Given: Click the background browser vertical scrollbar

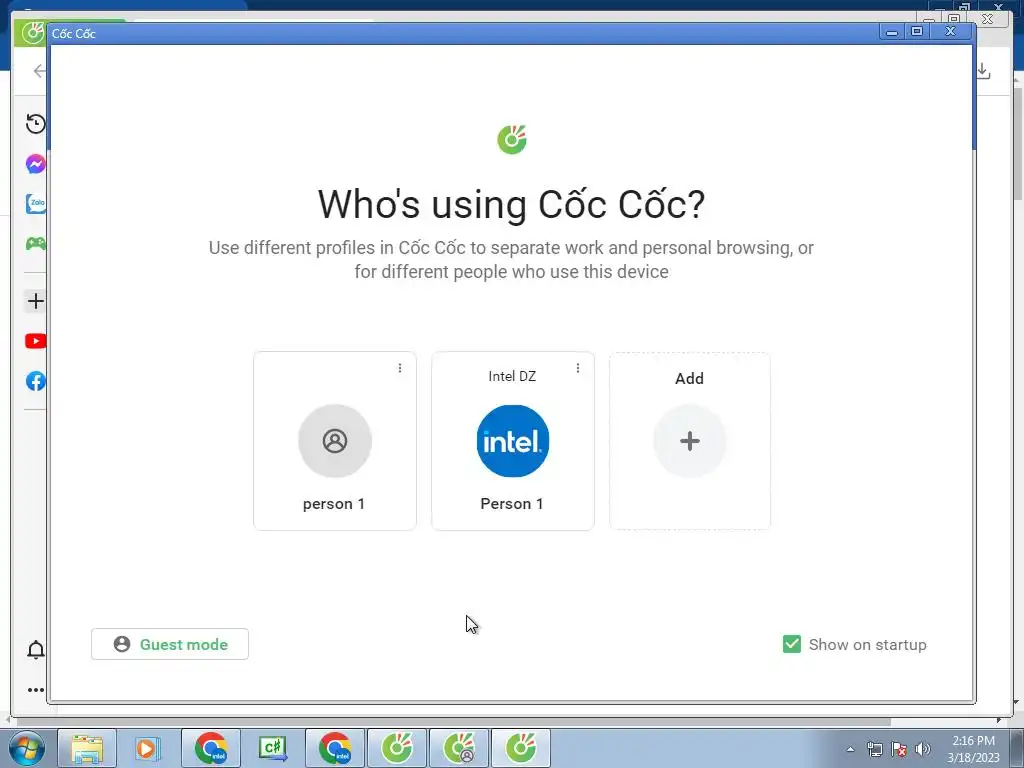Looking at the screenshot, I should [1018, 144].
